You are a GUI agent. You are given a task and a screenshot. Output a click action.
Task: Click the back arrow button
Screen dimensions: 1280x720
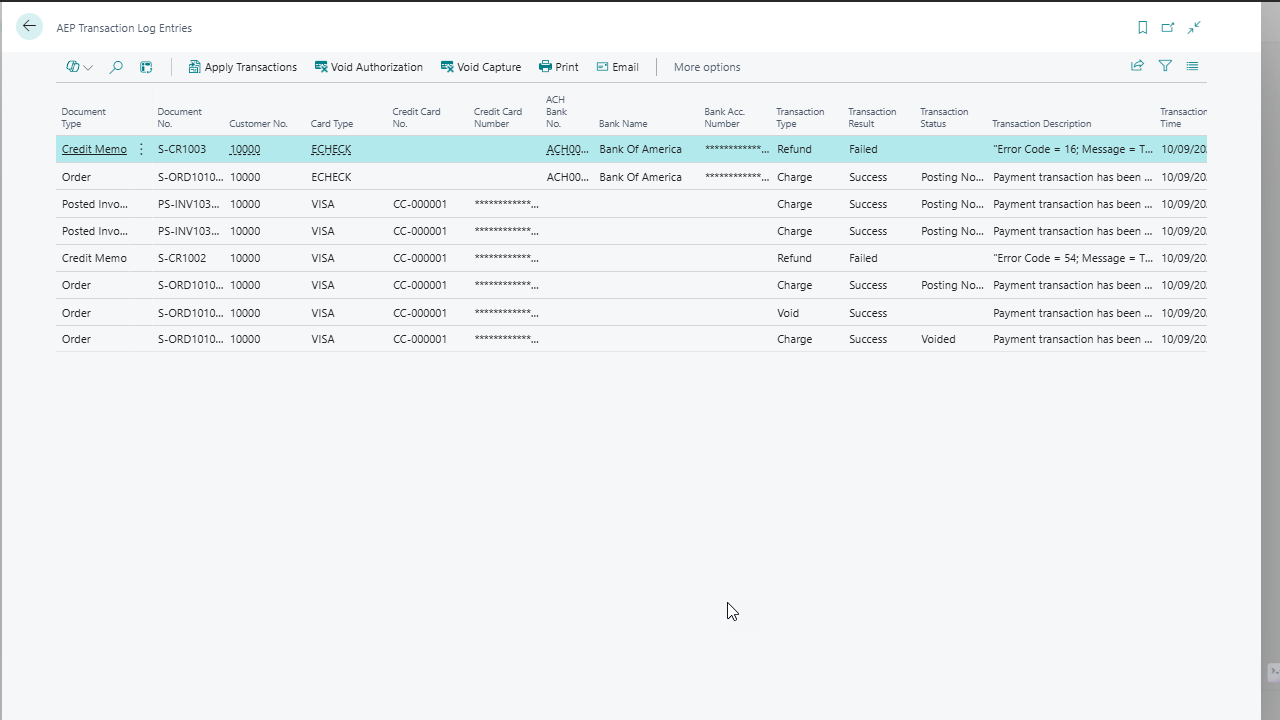point(29,27)
